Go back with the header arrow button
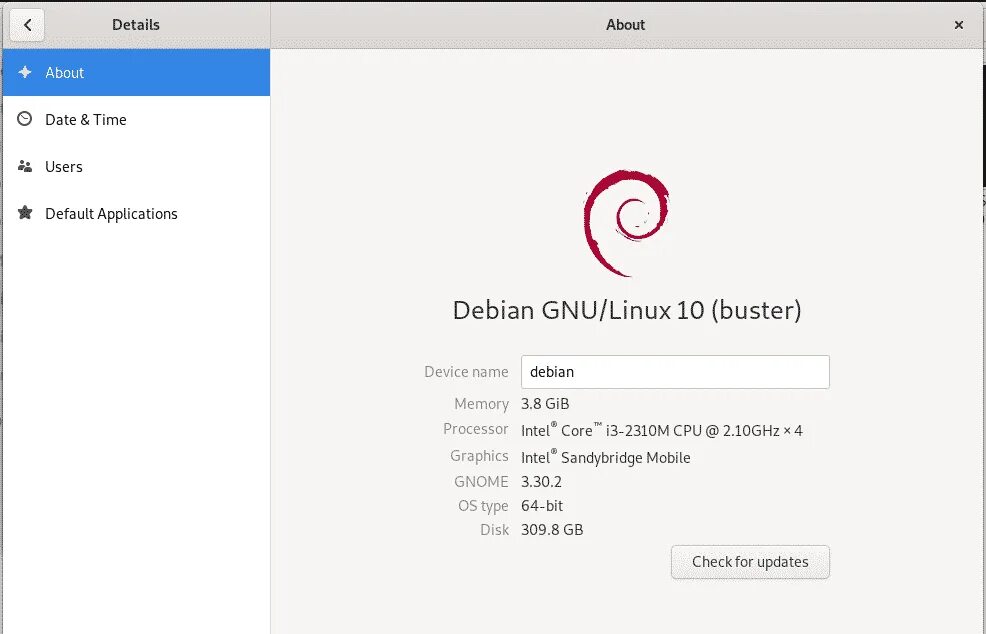This screenshot has height=634, width=986. click(x=27, y=25)
